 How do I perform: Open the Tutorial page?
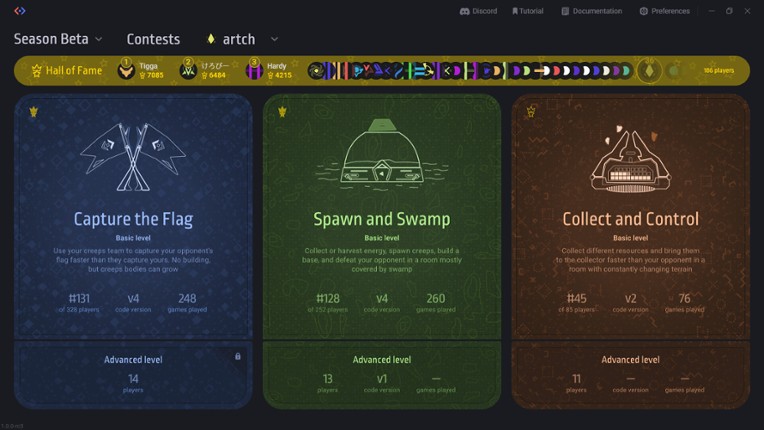click(528, 11)
